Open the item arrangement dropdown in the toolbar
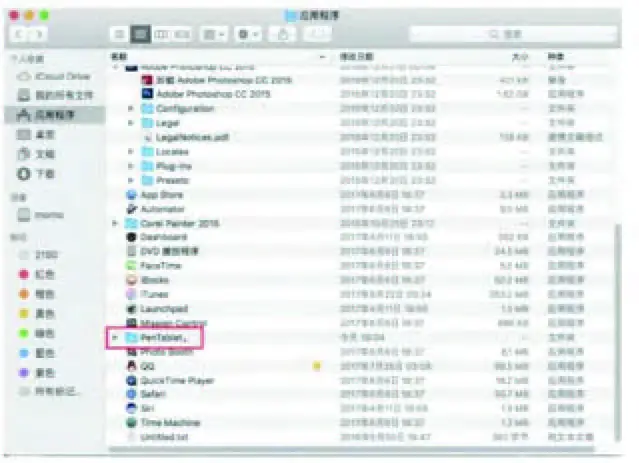Viewport: 639px width, 463px height. (214, 34)
